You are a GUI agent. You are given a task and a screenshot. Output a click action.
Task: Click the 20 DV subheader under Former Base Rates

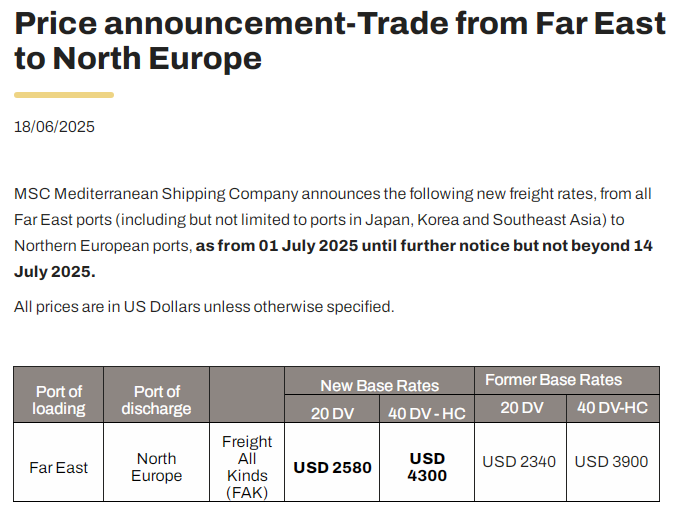tap(520, 408)
